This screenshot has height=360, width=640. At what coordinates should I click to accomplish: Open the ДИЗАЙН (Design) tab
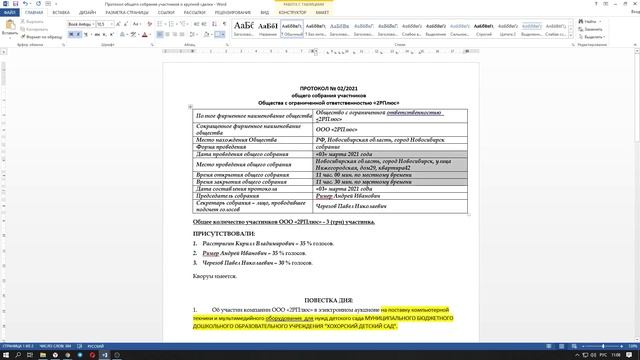pyautogui.click(x=87, y=13)
